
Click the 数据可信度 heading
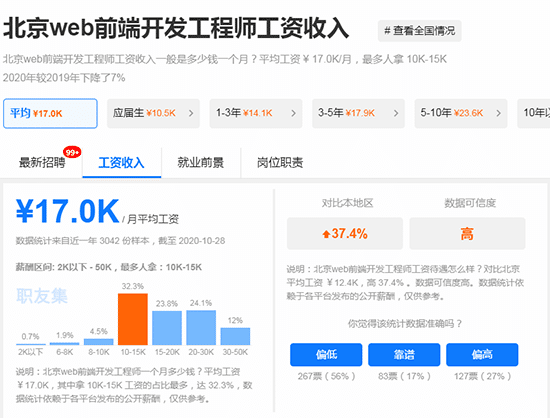(470, 203)
